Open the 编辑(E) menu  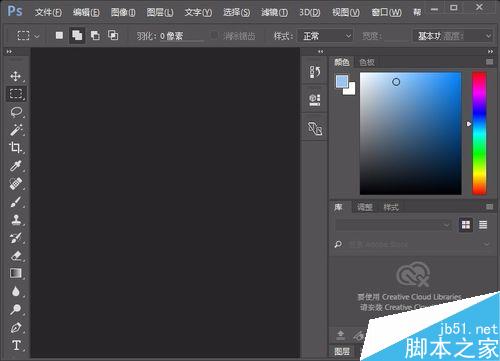point(86,13)
